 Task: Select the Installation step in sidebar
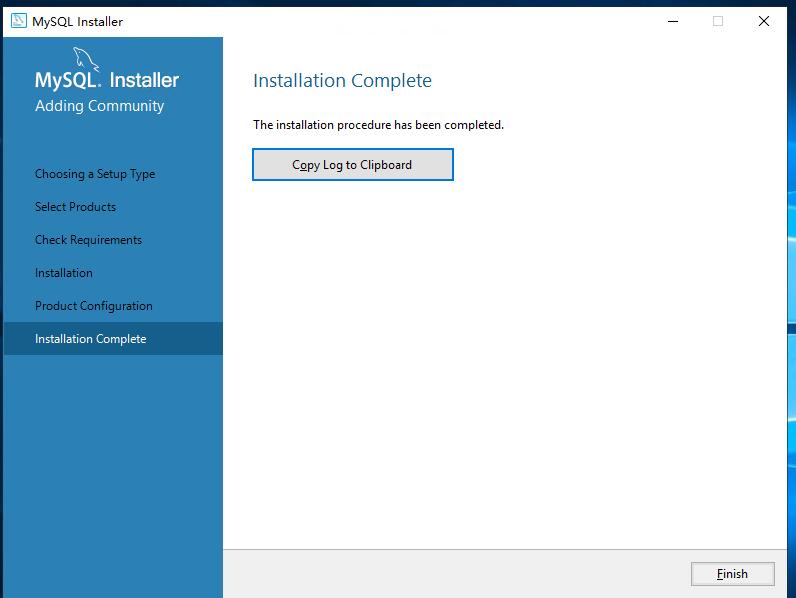tap(63, 273)
